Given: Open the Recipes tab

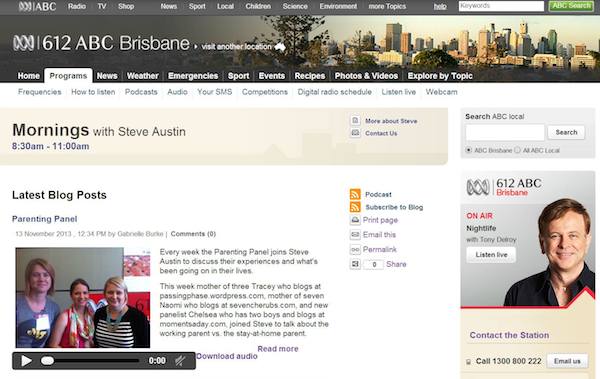Looking at the screenshot, I should coord(310,76).
